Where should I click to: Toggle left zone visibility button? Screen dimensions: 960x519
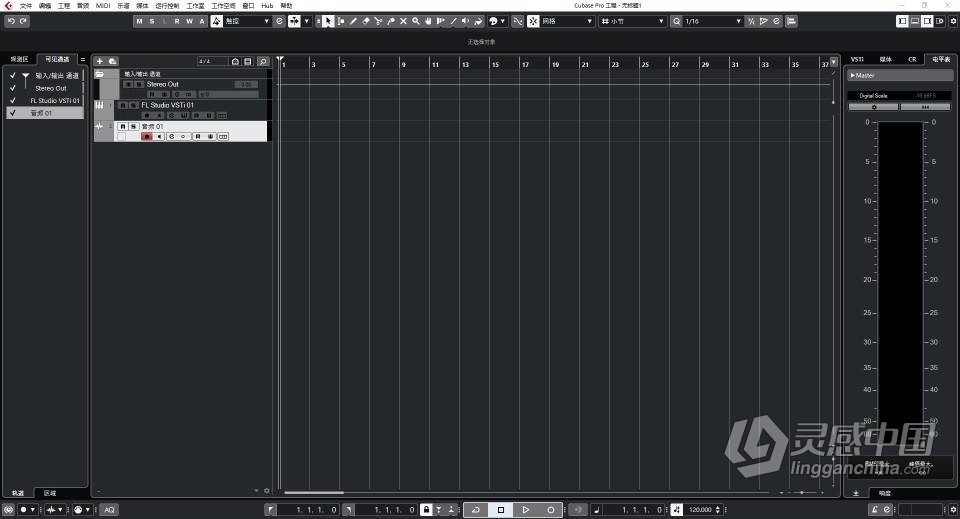[902, 21]
